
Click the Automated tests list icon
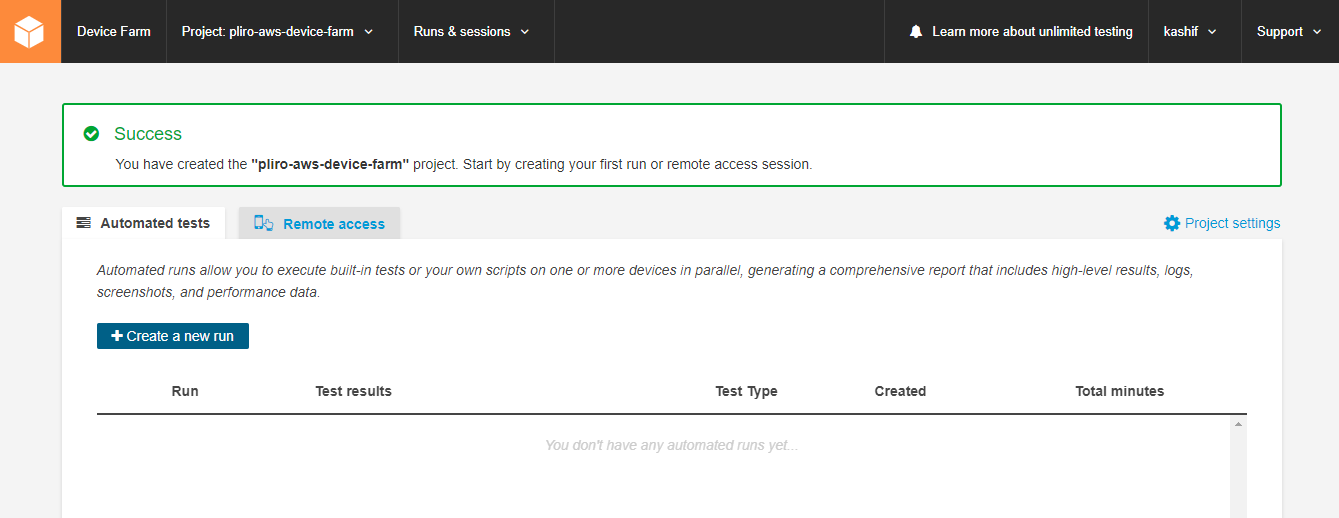[x=84, y=223]
